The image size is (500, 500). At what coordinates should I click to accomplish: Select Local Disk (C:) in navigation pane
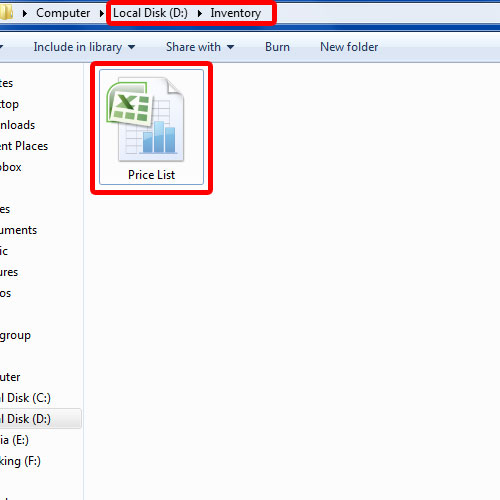point(25,398)
